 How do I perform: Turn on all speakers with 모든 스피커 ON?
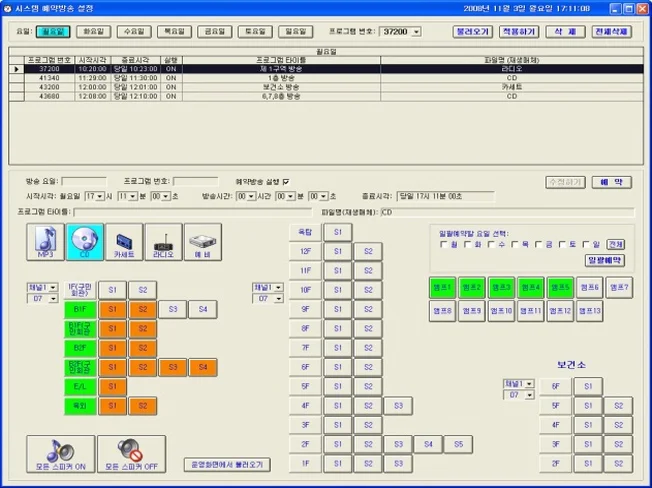click(x=61, y=454)
